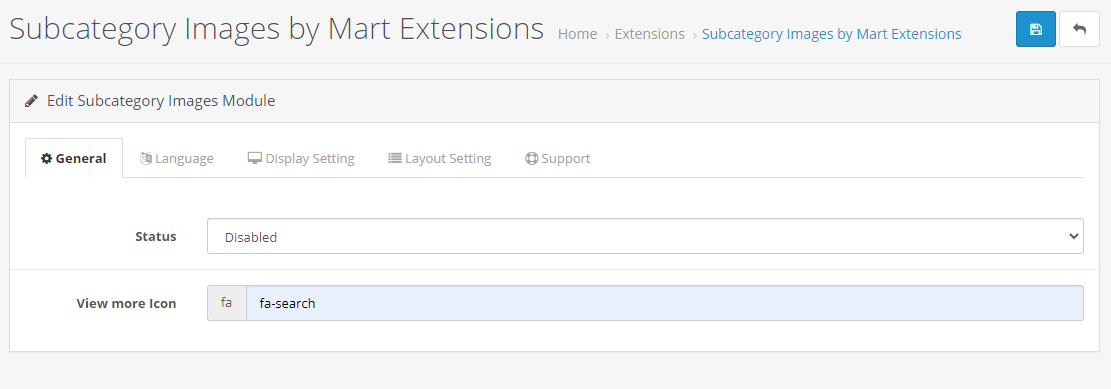Switch to the Language tab

point(176,158)
